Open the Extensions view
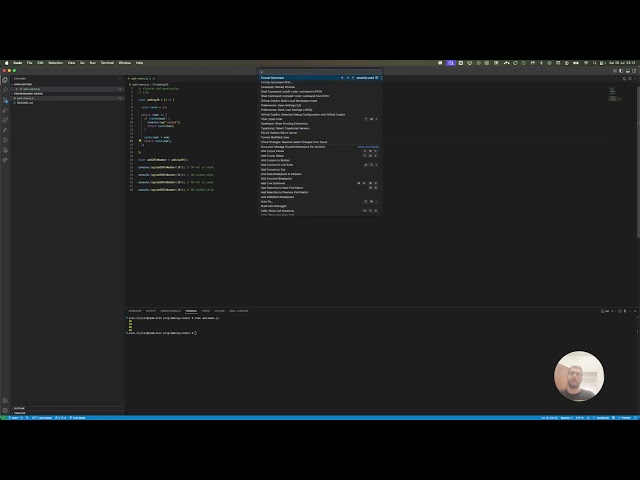 point(5,120)
